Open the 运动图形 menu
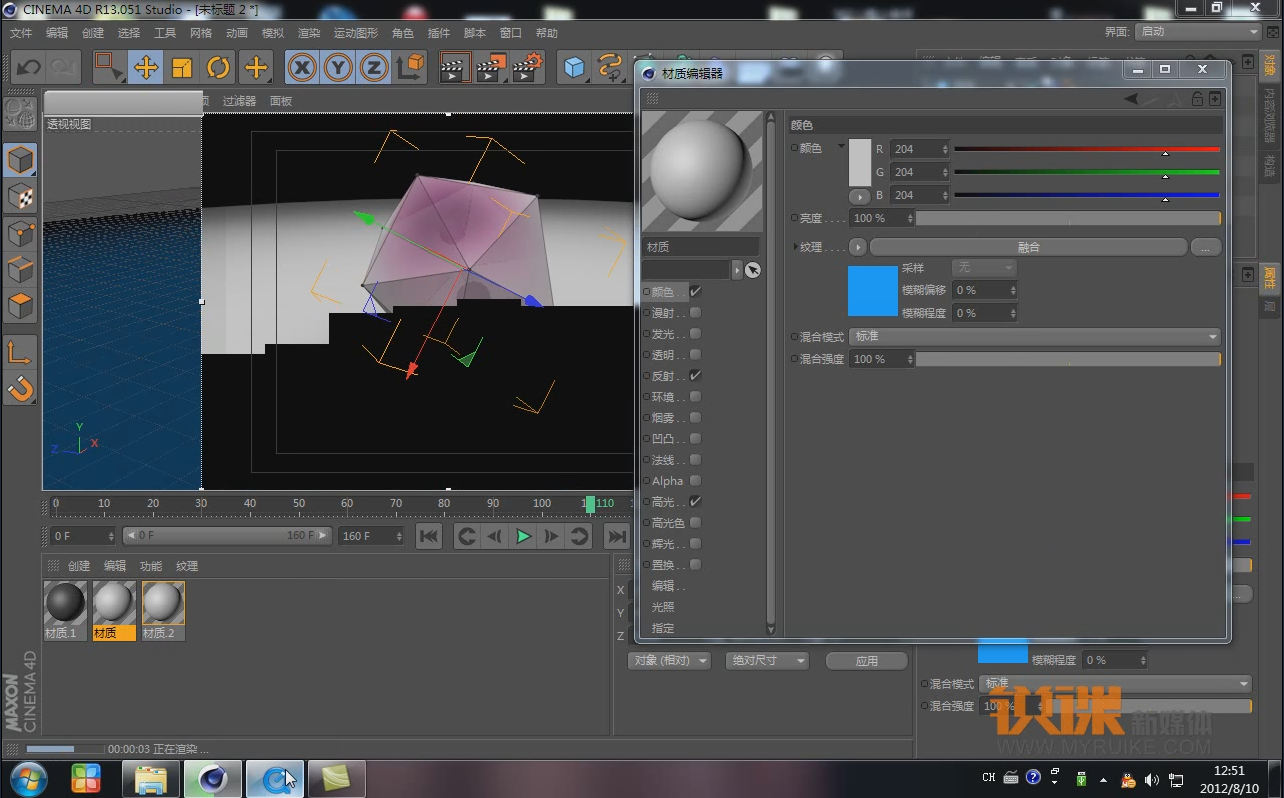Screen dimensions: 1284x798 point(356,33)
